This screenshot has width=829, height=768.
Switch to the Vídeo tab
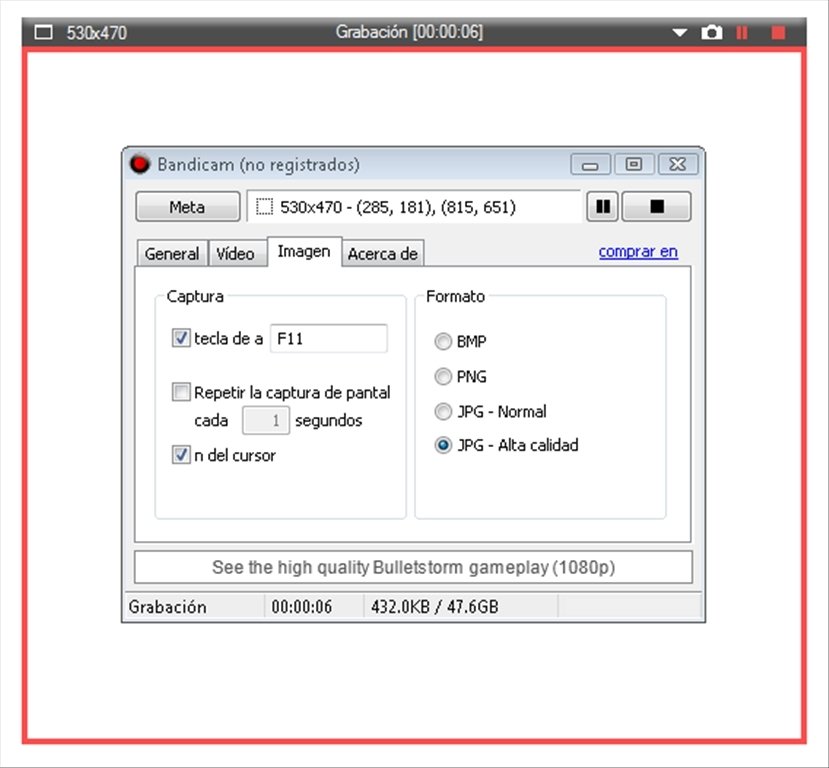[x=236, y=254]
